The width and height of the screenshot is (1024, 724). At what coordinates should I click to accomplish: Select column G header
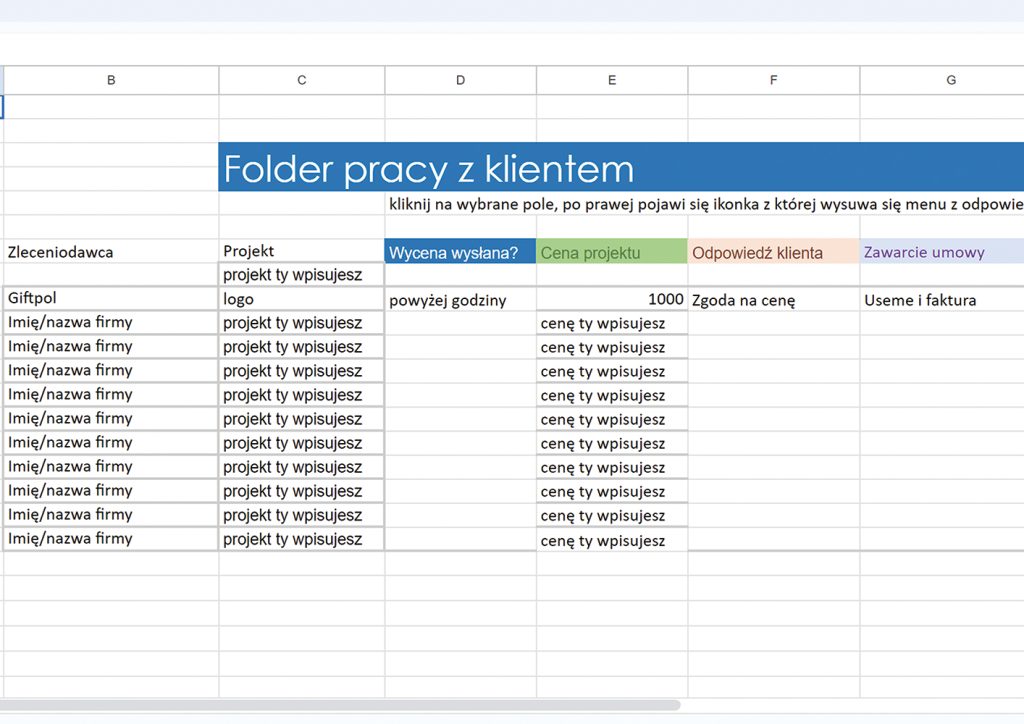950,80
